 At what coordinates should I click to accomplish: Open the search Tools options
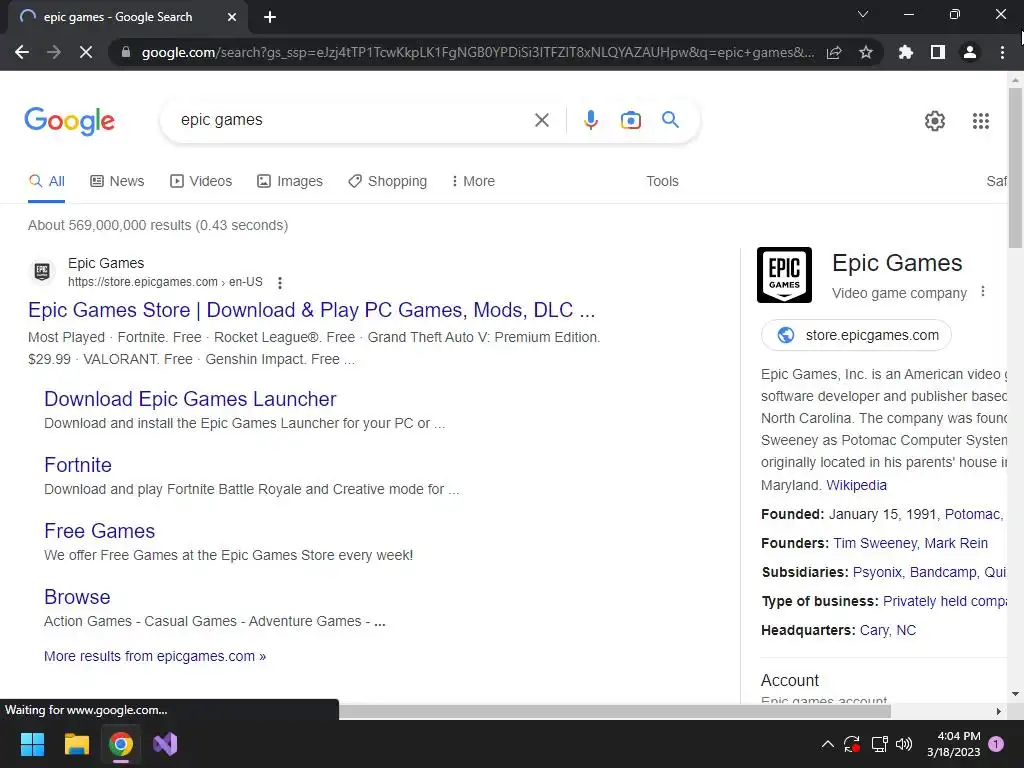coord(662,181)
